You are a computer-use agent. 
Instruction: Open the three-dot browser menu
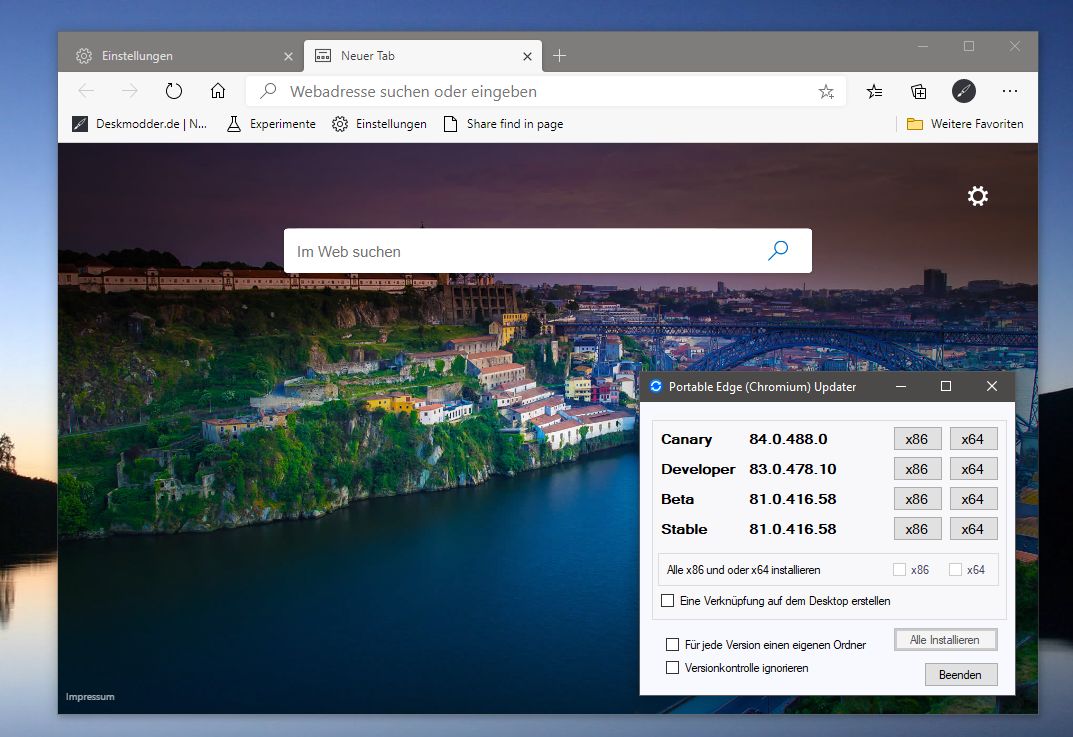point(1009,91)
